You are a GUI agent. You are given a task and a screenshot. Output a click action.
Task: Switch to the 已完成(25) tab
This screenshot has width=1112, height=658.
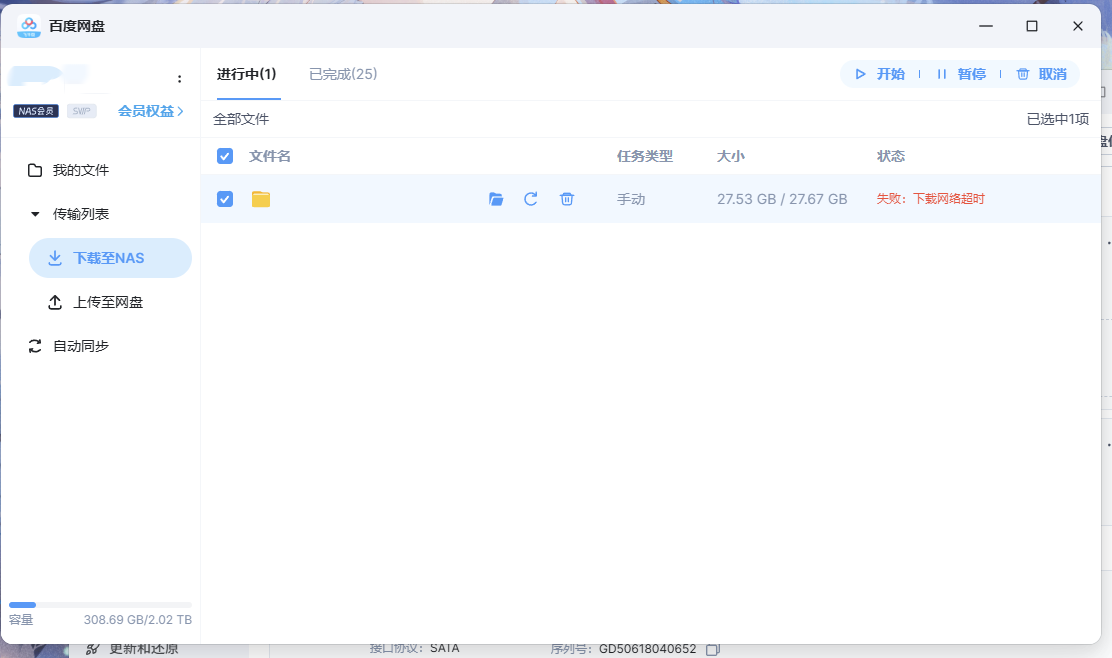(343, 73)
